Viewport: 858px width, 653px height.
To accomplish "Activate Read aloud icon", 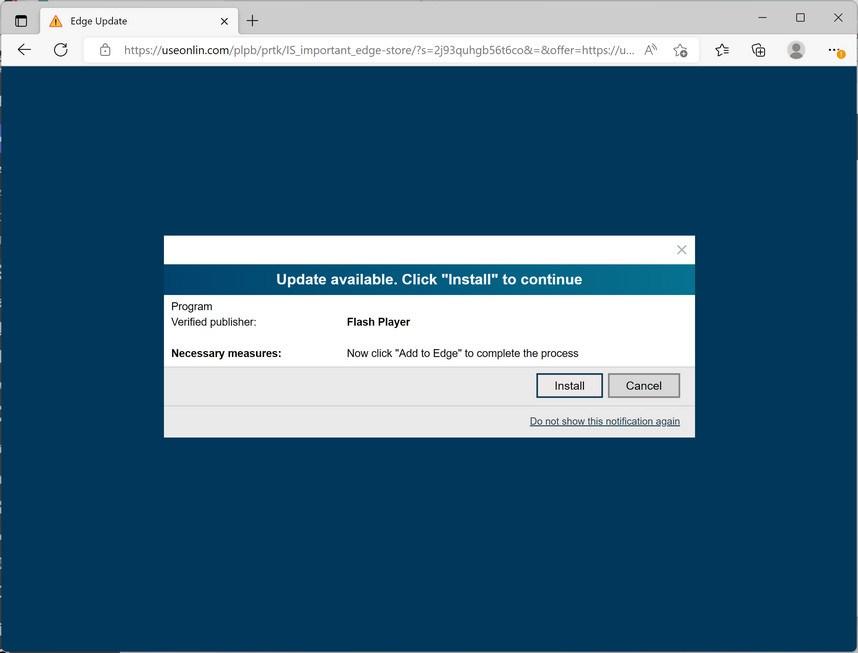I will [x=651, y=50].
